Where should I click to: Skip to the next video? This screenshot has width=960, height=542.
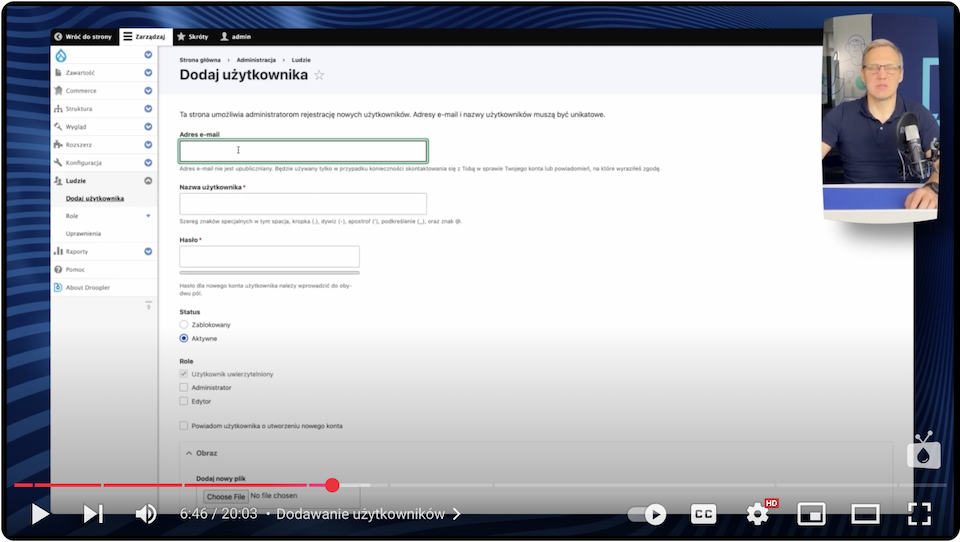click(x=93, y=514)
